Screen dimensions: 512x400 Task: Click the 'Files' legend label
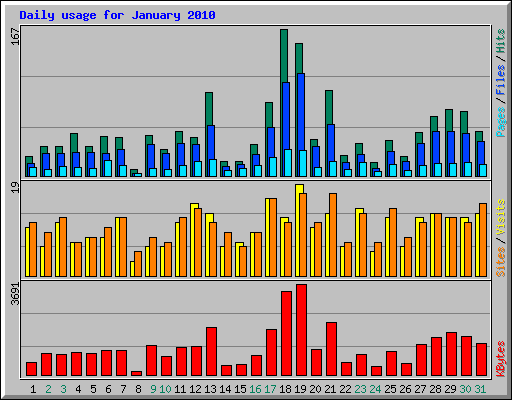500,80
